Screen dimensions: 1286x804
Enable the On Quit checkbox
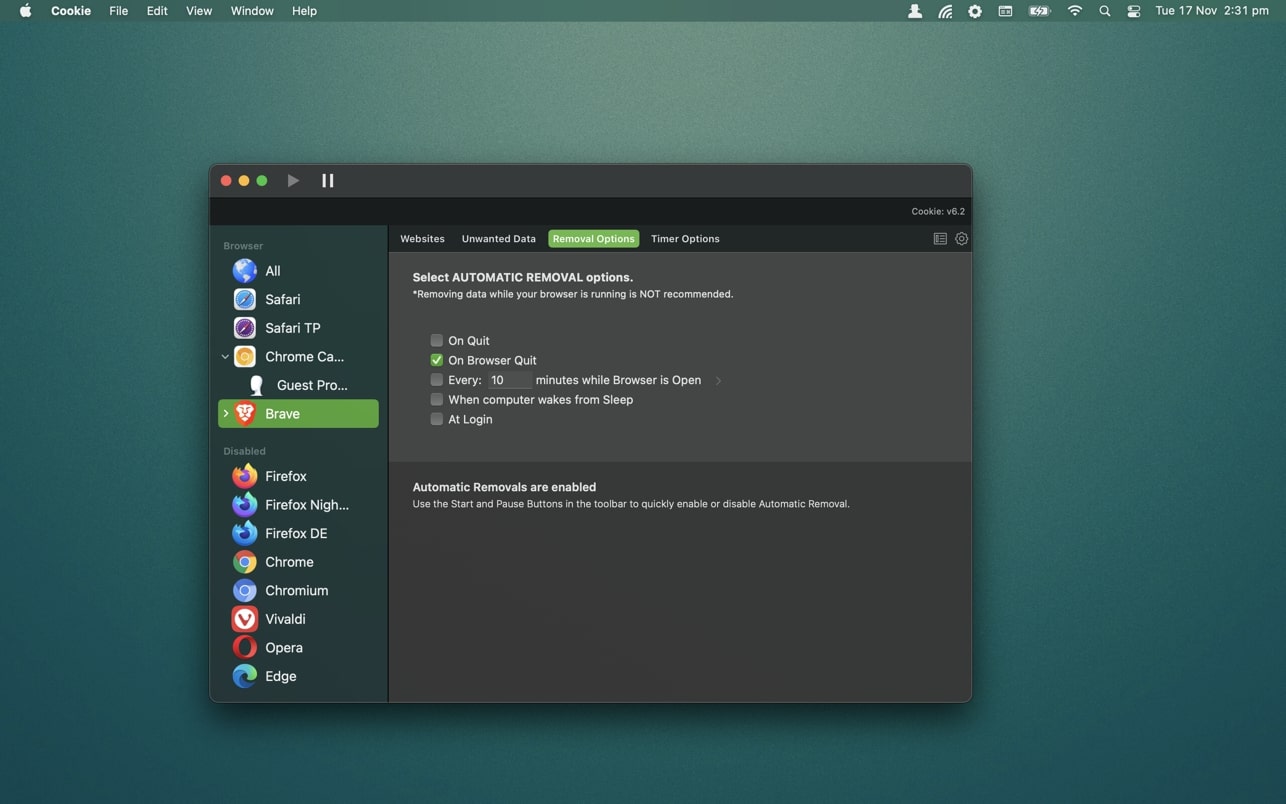tap(437, 341)
